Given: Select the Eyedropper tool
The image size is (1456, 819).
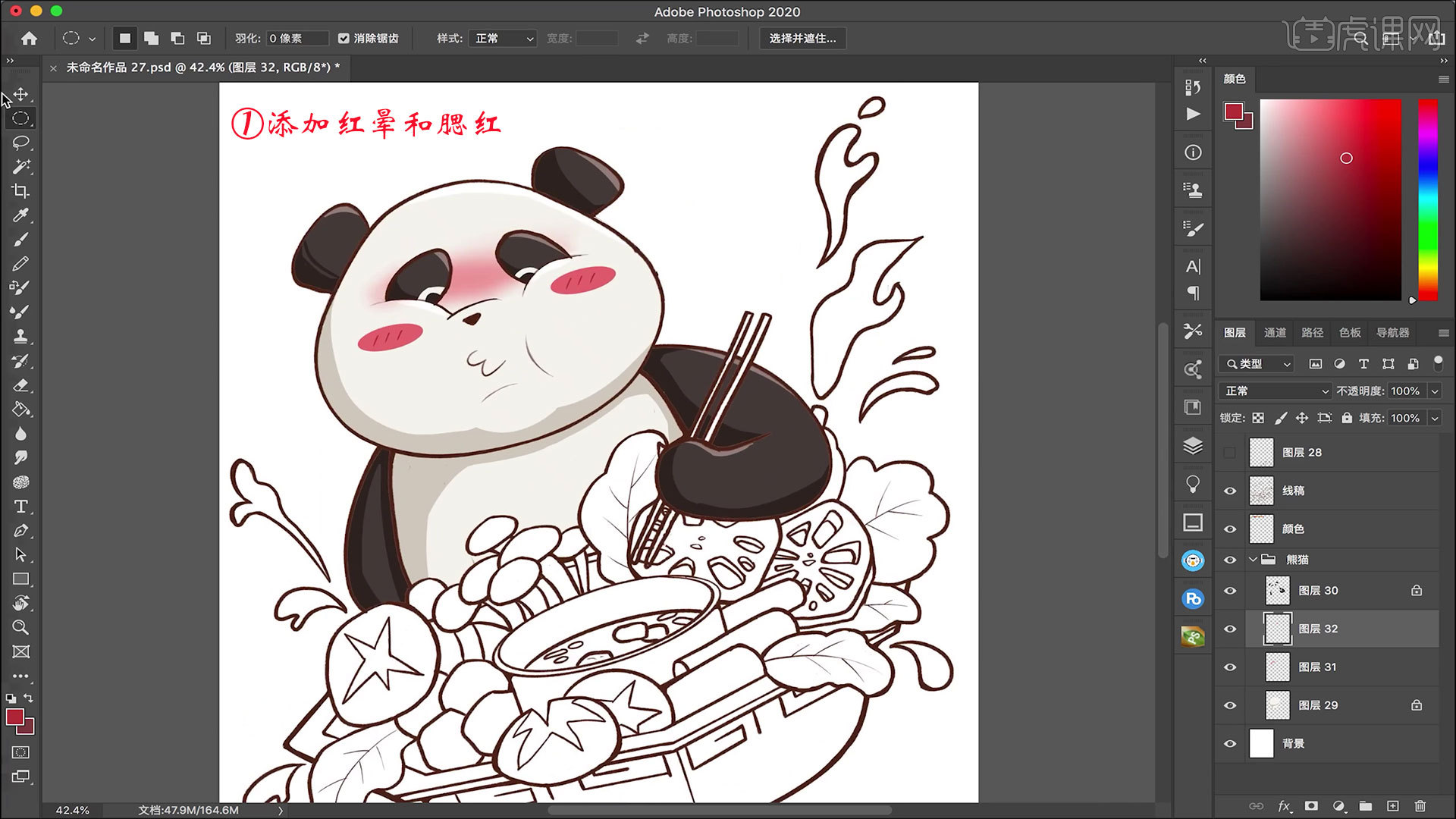Looking at the screenshot, I should click(20, 215).
